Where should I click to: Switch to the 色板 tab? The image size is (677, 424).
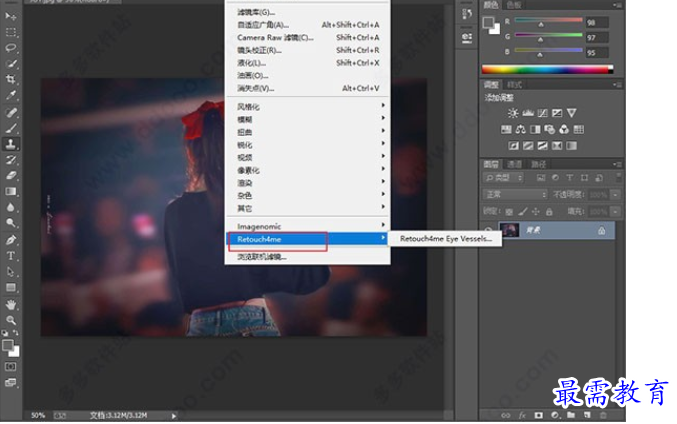[x=514, y=5]
